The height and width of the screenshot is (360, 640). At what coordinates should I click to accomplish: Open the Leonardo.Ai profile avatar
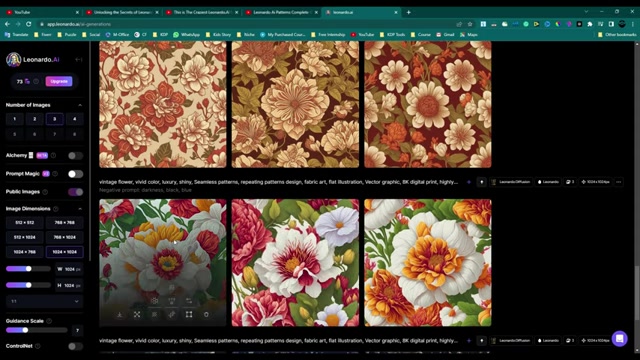[x=13, y=60]
